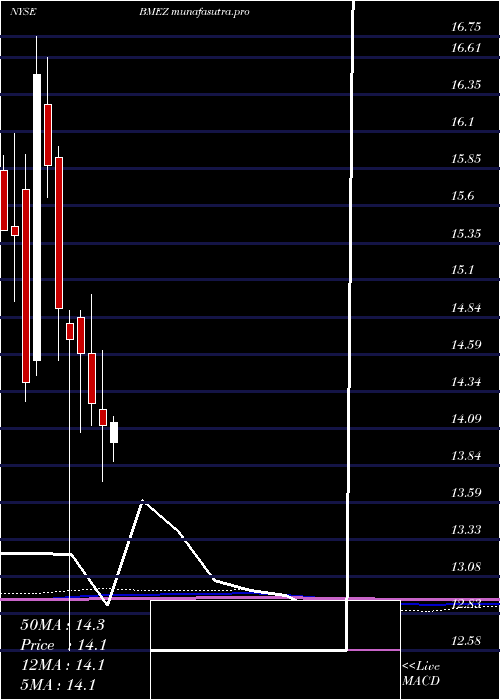This screenshot has width=500, height=700.
Task: Select the 15.1 price axis label
Action: [463, 270]
